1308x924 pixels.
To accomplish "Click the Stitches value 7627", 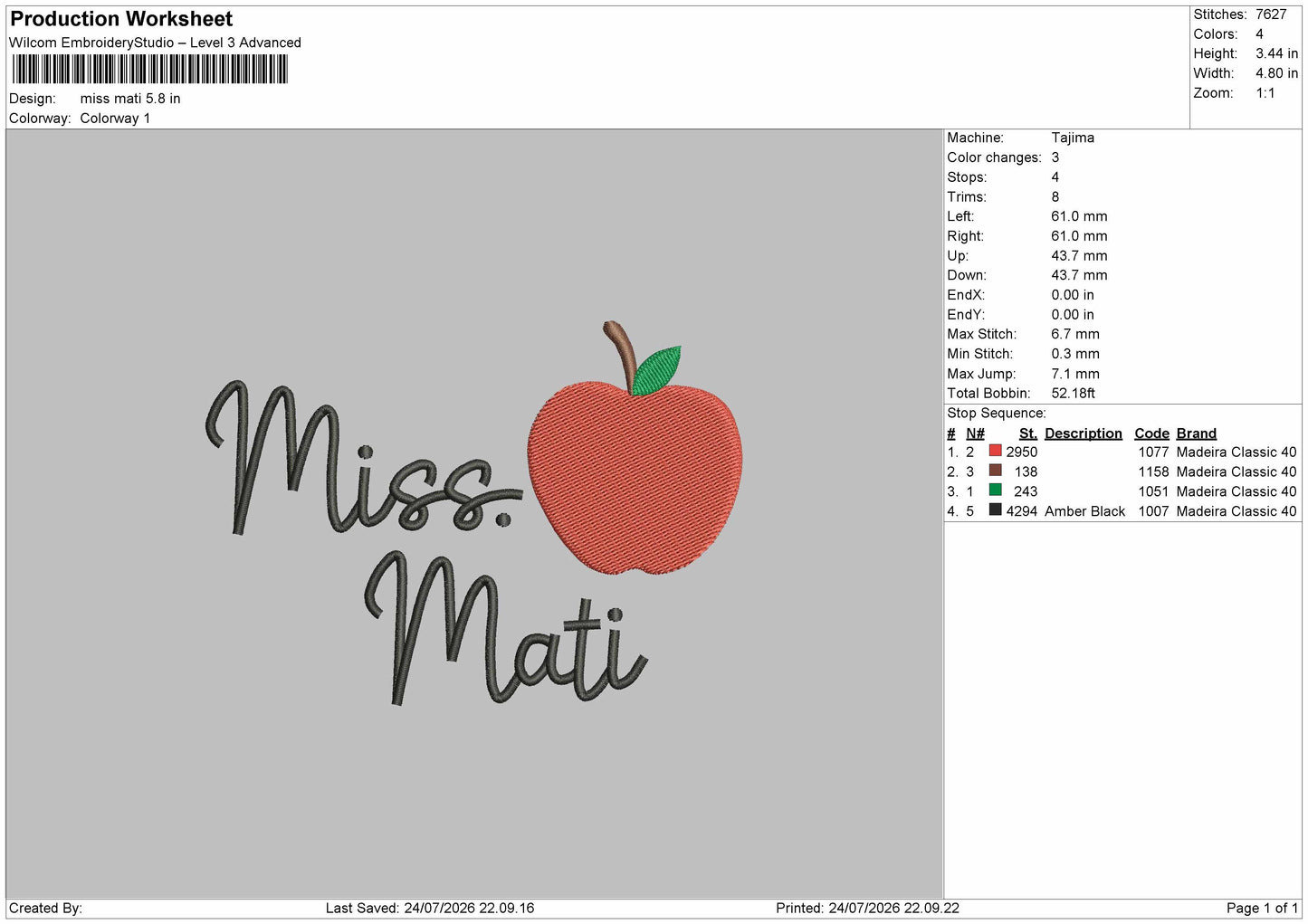I will tap(1271, 14).
